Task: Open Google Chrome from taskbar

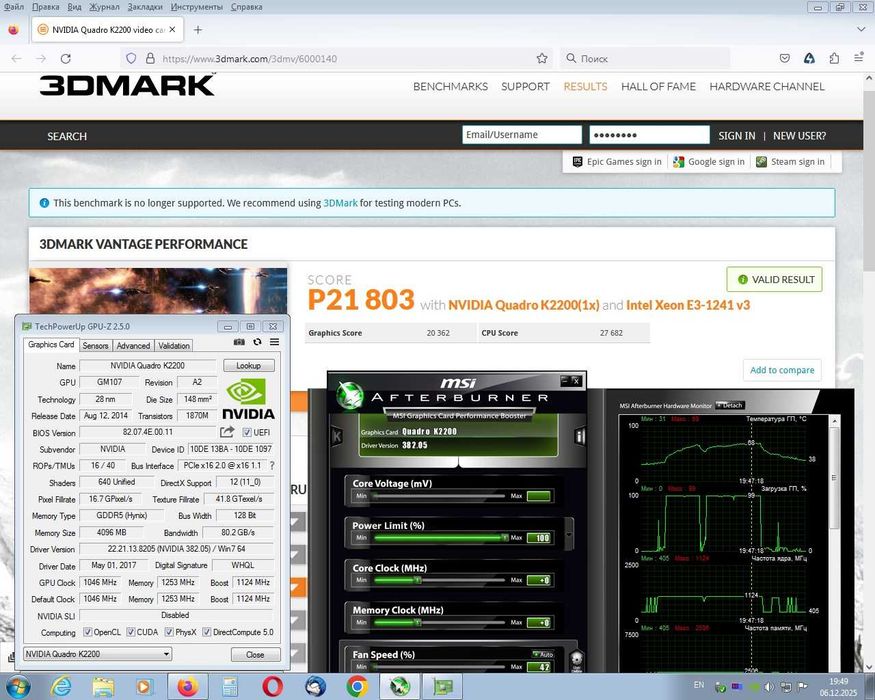Action: [357, 686]
